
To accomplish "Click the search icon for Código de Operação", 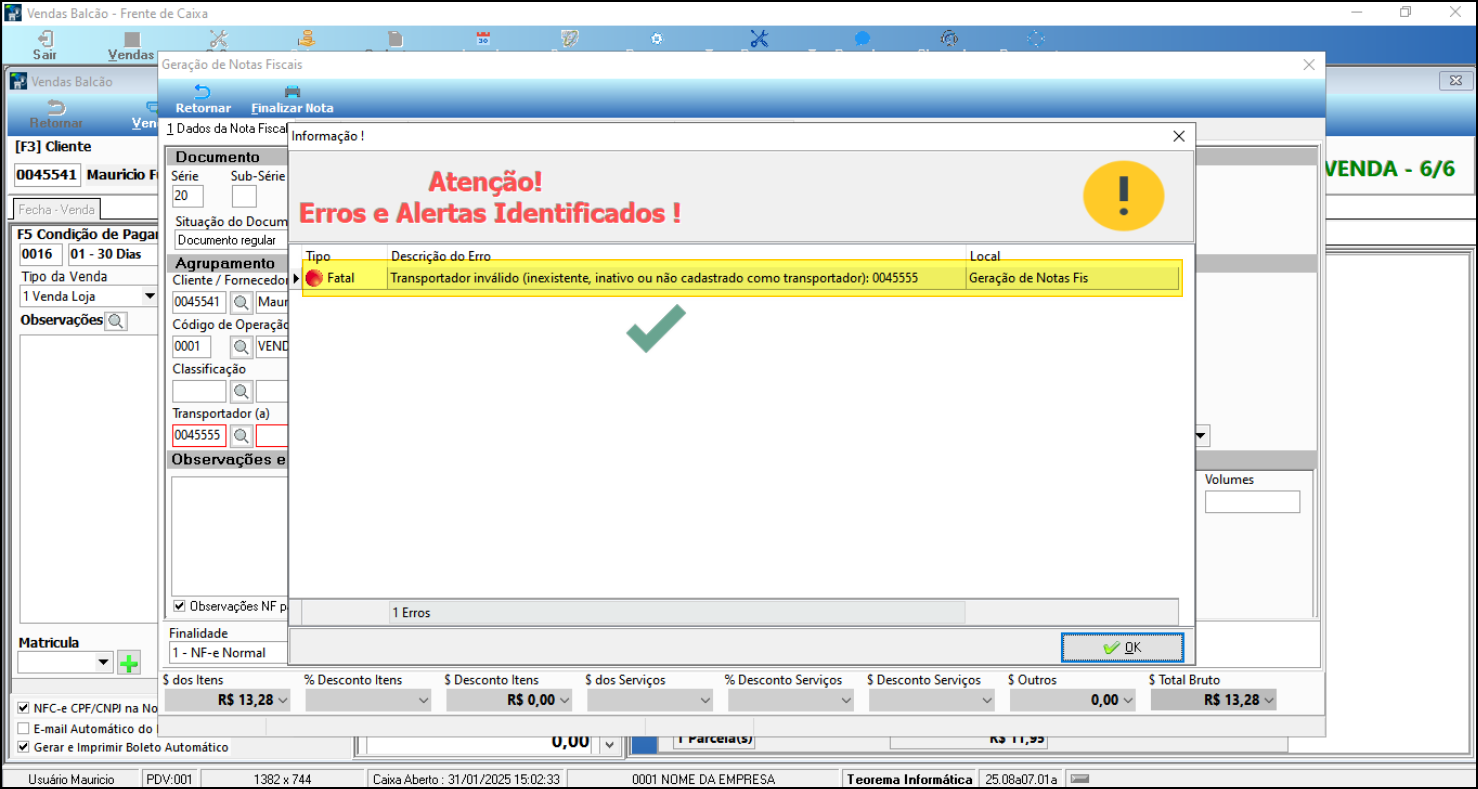I will point(241,347).
